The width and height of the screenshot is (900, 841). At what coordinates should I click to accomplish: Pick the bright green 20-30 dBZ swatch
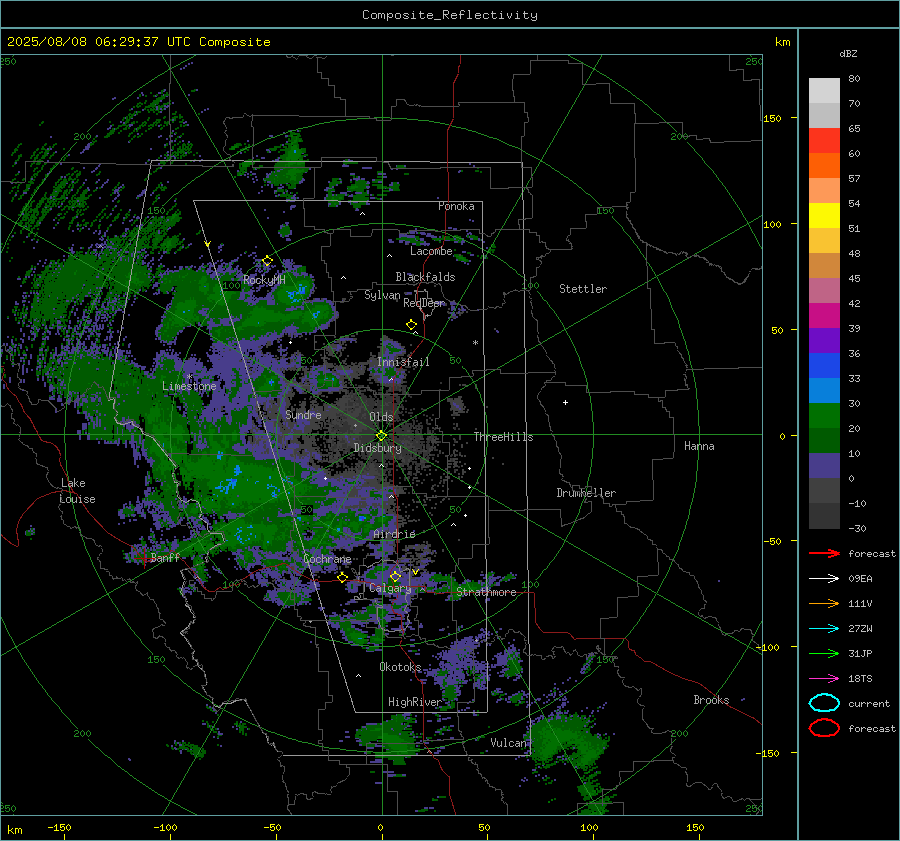point(824,415)
